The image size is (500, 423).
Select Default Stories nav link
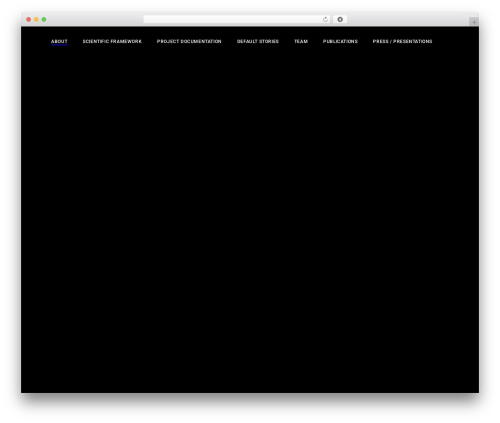coord(258,41)
